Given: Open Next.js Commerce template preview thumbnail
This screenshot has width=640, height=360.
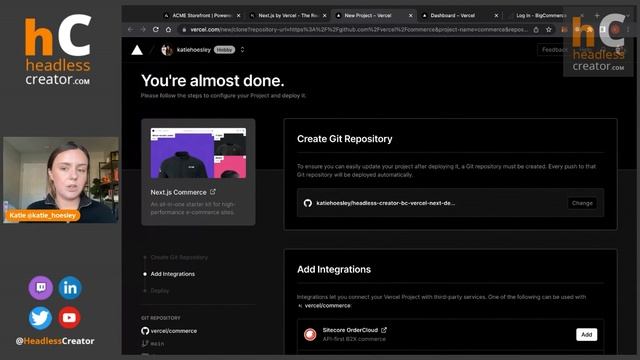Looking at the screenshot, I should click(198, 153).
